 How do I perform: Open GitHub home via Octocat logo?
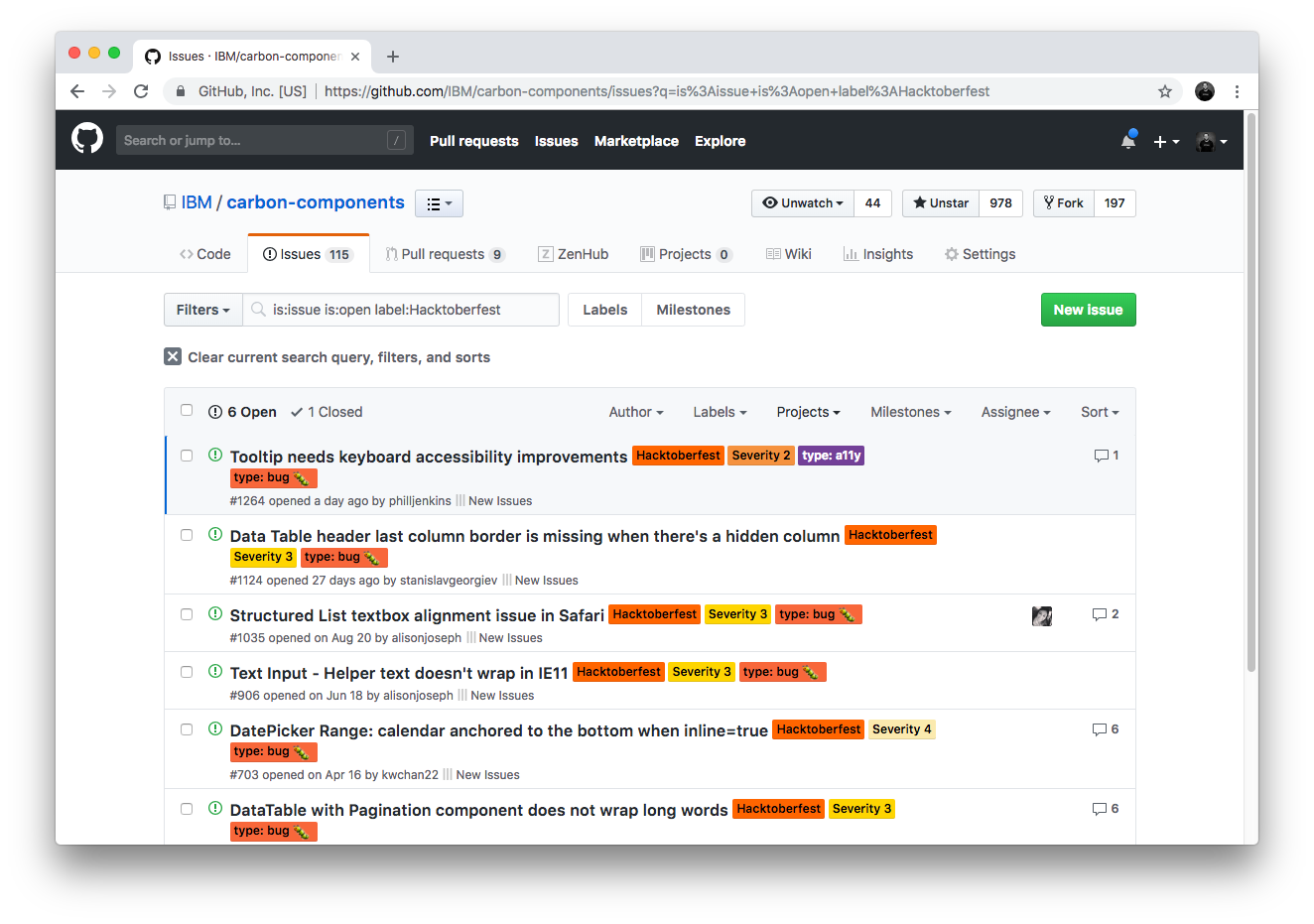tap(87, 139)
